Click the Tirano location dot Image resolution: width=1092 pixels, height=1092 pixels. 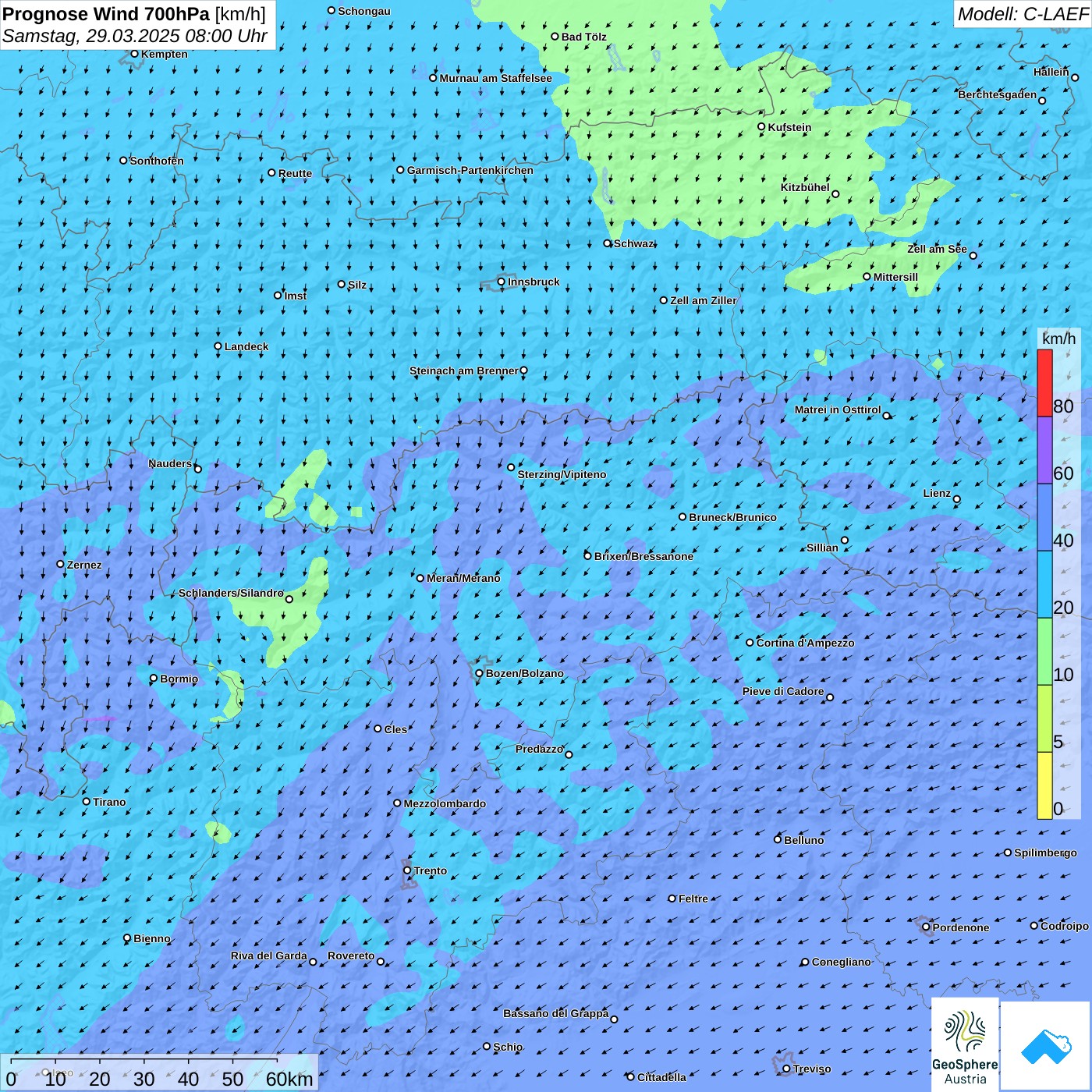pyautogui.click(x=87, y=801)
